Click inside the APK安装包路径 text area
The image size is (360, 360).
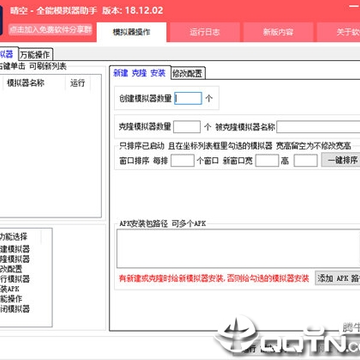tap(238, 248)
